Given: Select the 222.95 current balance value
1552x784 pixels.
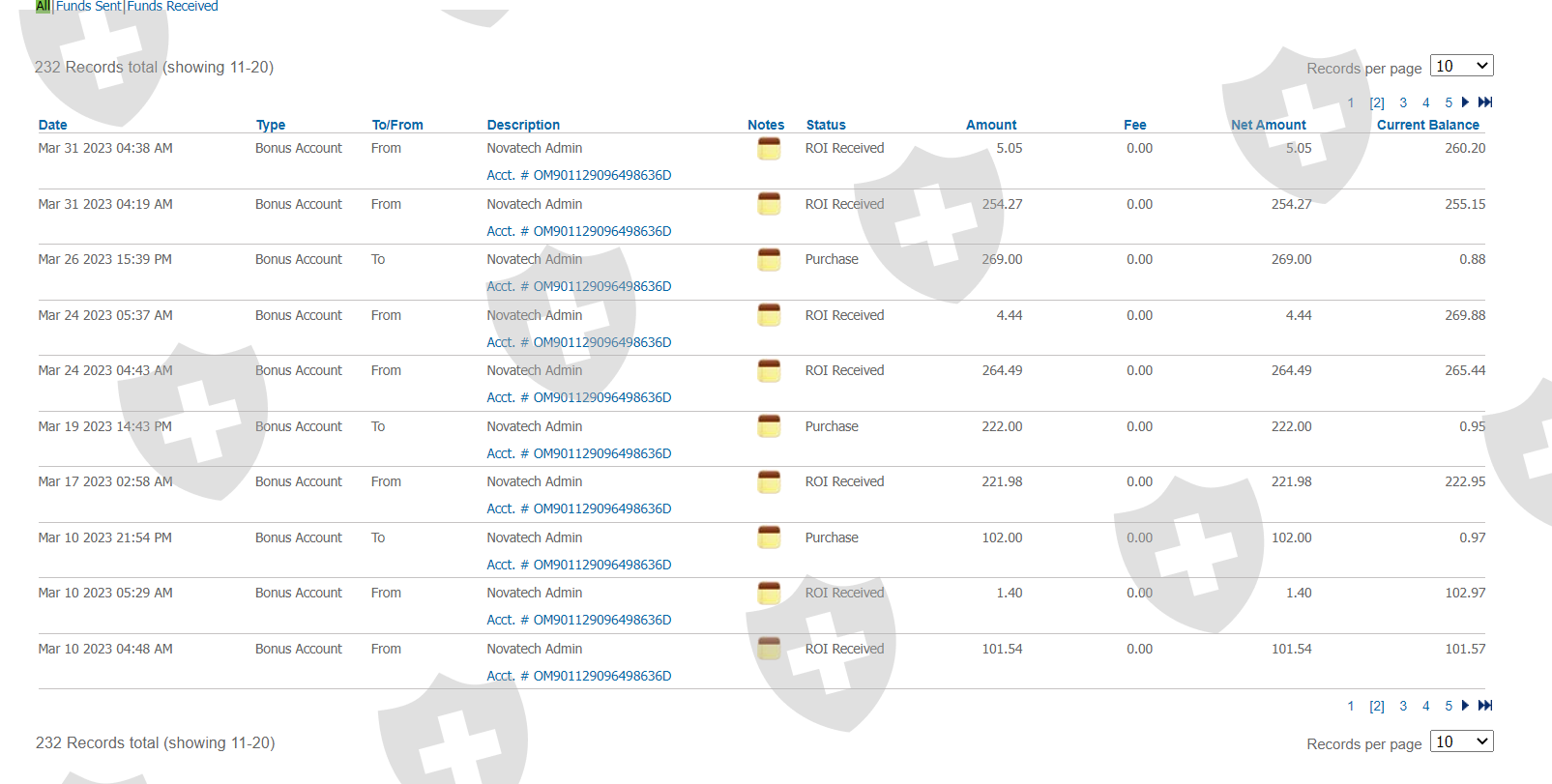Looking at the screenshot, I should coord(1465,481).
